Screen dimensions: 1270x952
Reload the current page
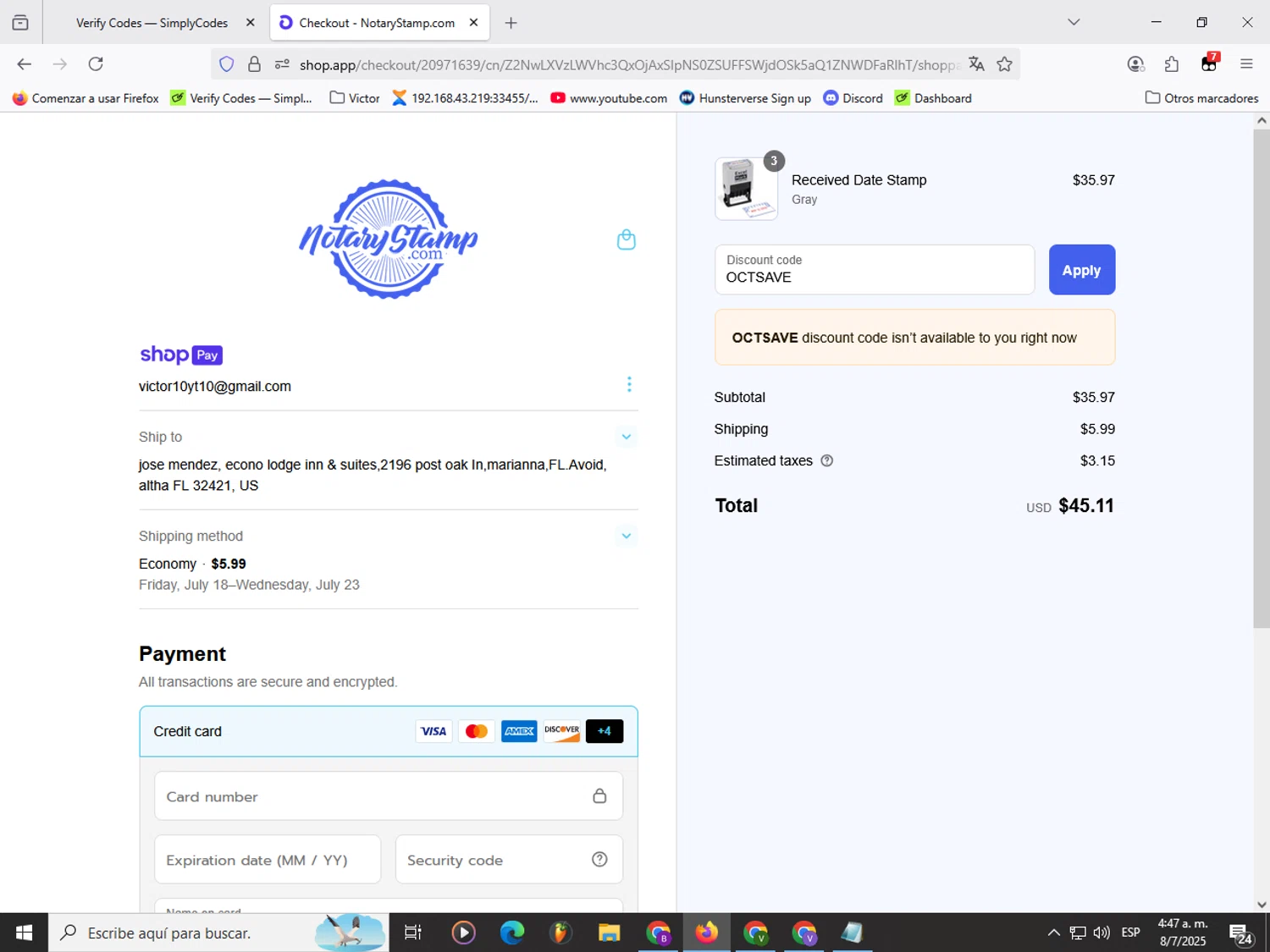tap(96, 64)
